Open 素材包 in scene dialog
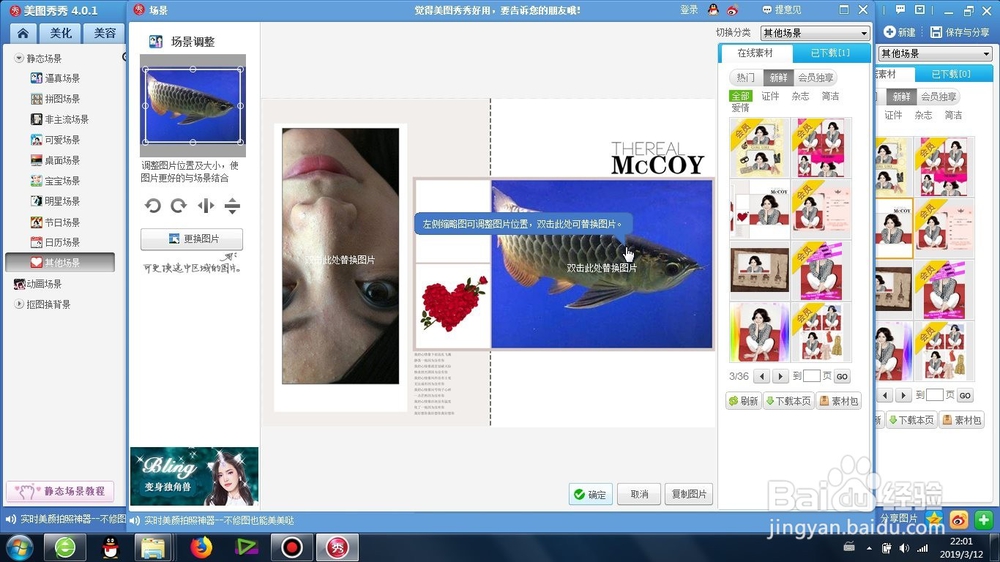Viewport: 1000px width, 562px height. [839, 401]
